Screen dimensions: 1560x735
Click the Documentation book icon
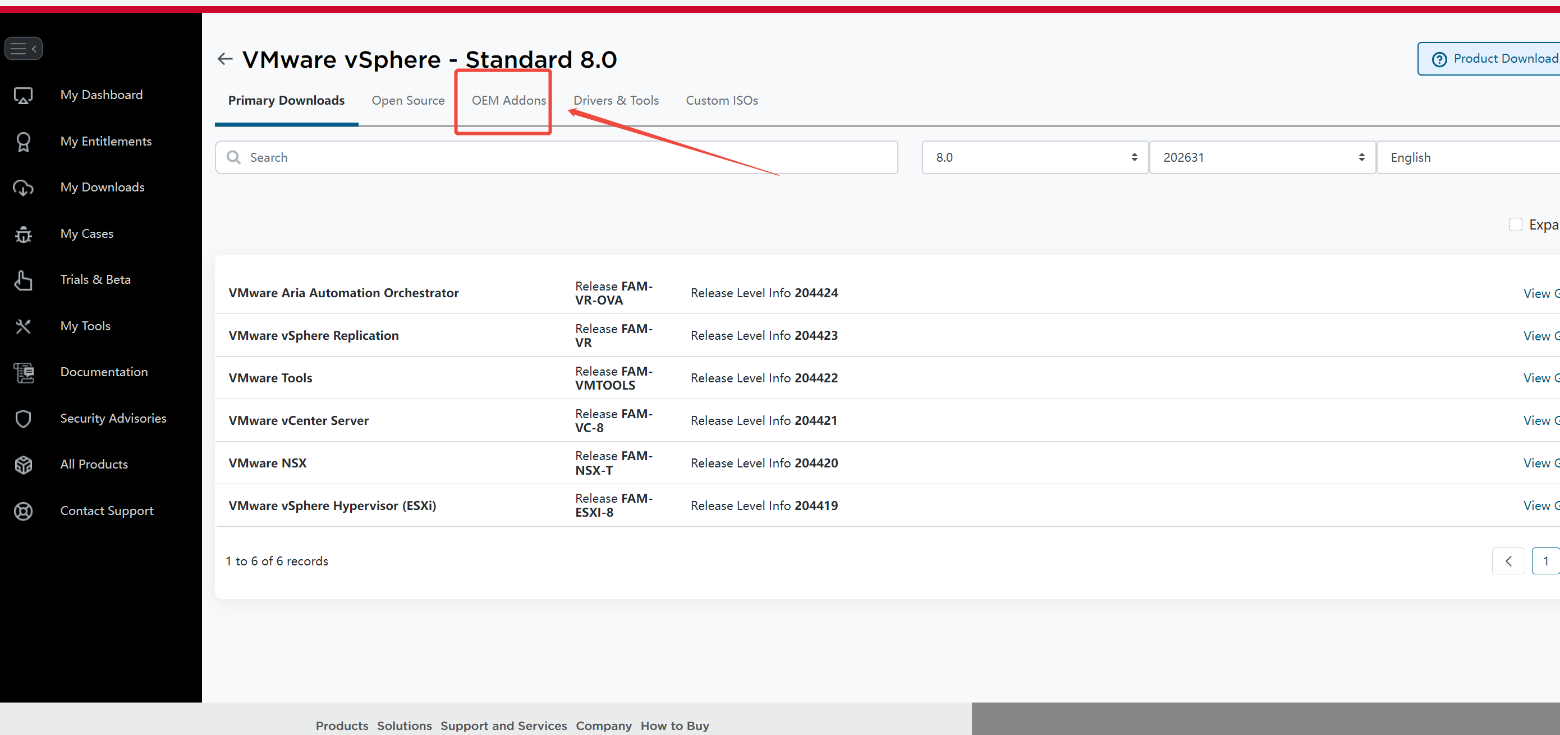click(23, 372)
